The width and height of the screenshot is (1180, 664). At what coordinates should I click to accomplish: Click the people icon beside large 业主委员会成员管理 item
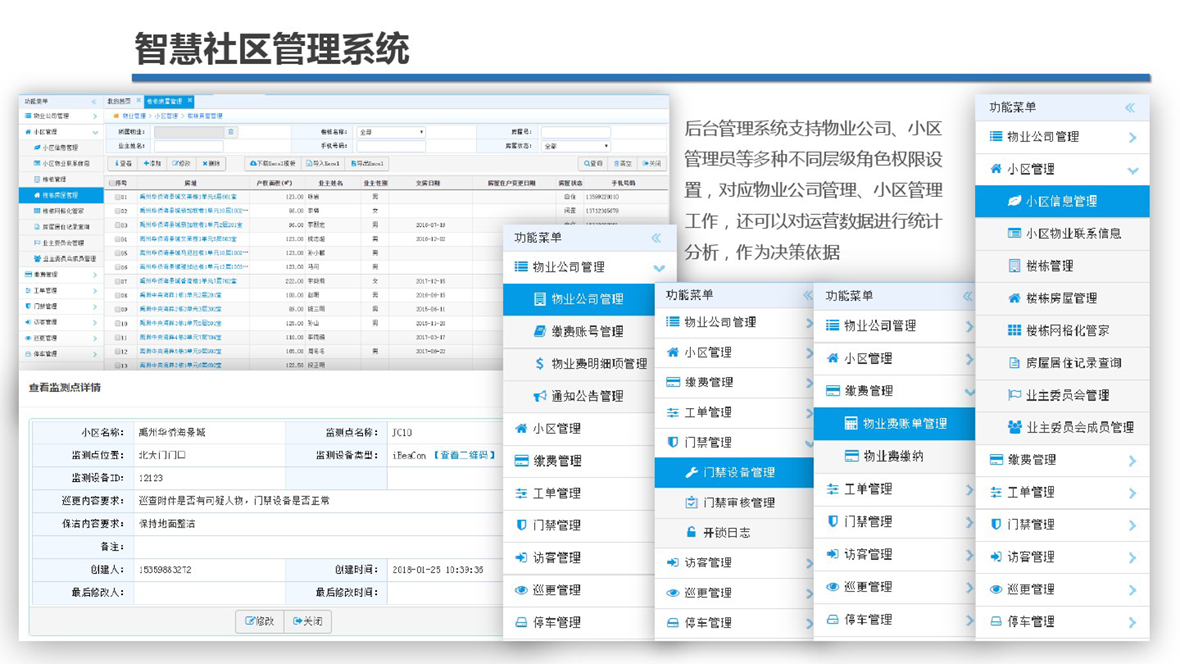coord(1015,427)
